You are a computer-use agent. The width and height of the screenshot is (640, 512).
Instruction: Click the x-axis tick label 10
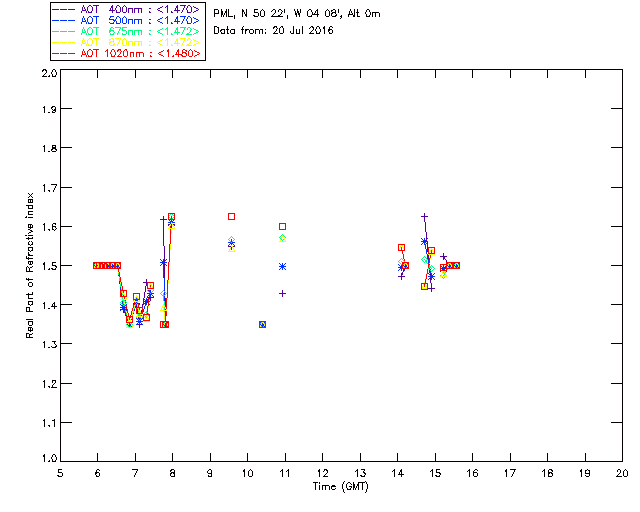pyautogui.click(x=247, y=473)
